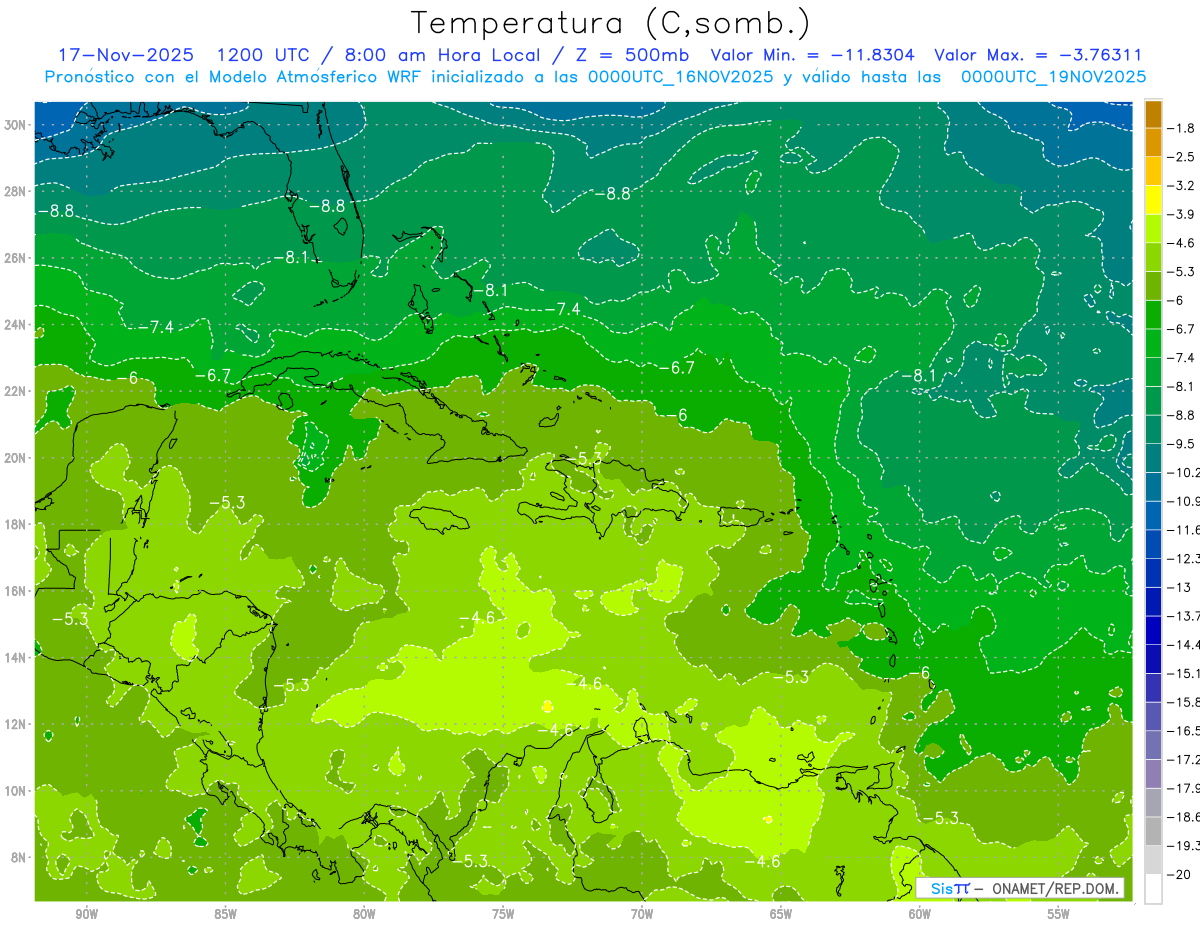
Task: Click the colorbar tick label "-11.6"
Action: pyautogui.click(x=1185, y=529)
